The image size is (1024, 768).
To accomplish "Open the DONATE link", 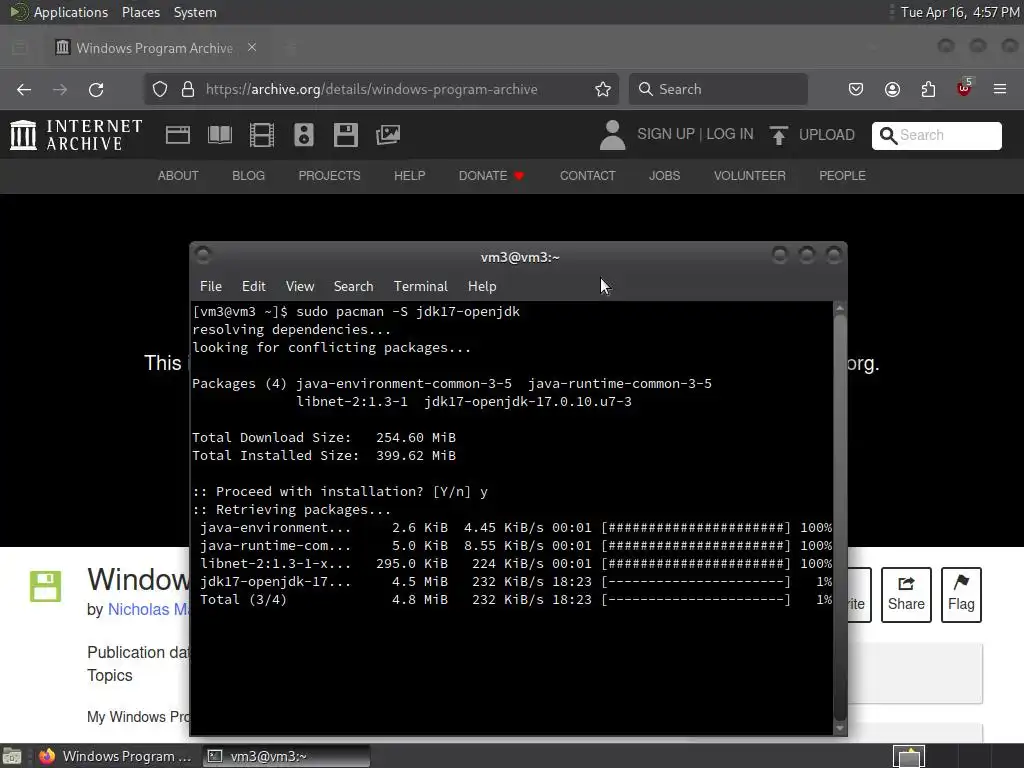I will pyautogui.click(x=491, y=176).
